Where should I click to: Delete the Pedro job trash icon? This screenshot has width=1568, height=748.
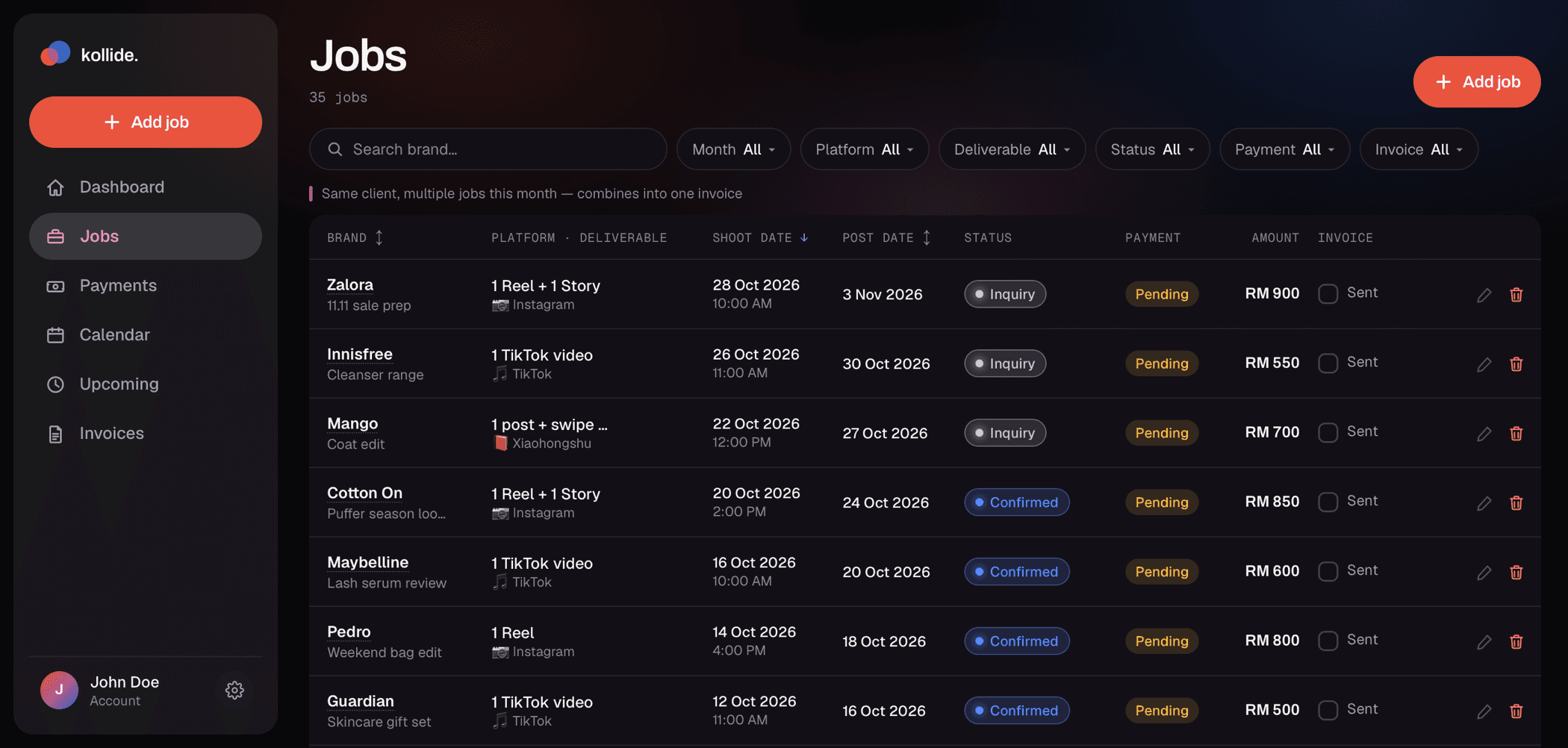point(1516,642)
